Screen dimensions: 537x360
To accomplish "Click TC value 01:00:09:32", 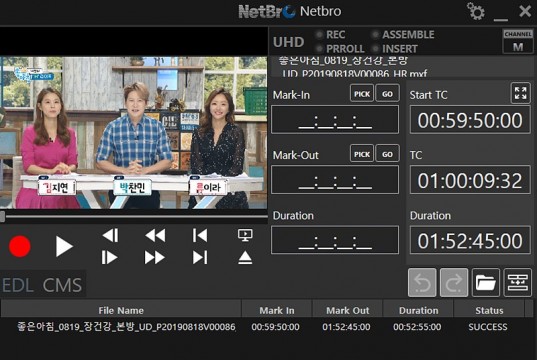I will pos(470,180).
